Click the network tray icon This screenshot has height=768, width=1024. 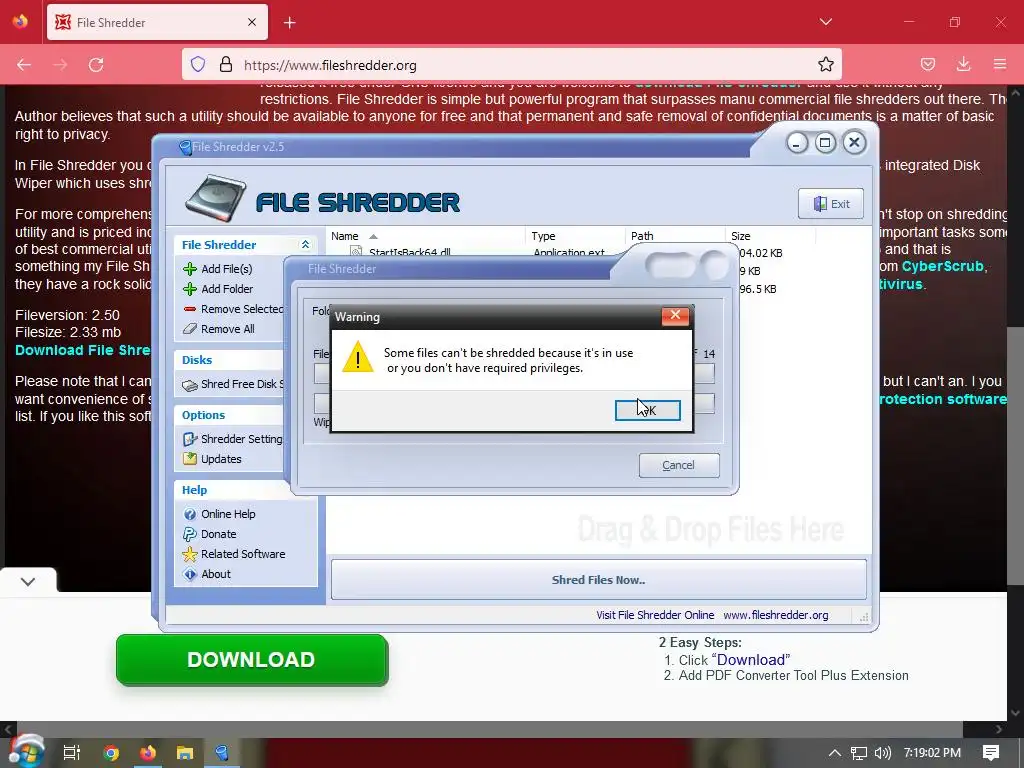pyautogui.click(x=859, y=753)
